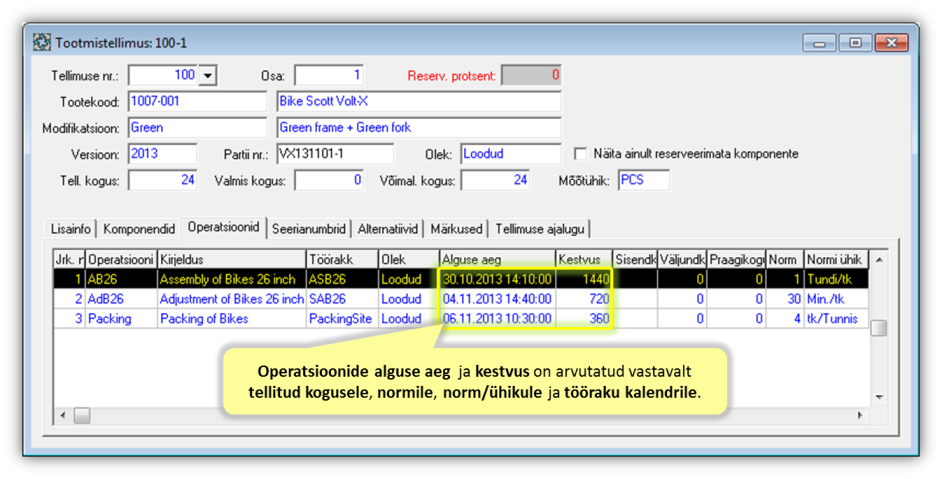The image size is (942, 479).
Task: Click duration value 360
Action: click(599, 319)
